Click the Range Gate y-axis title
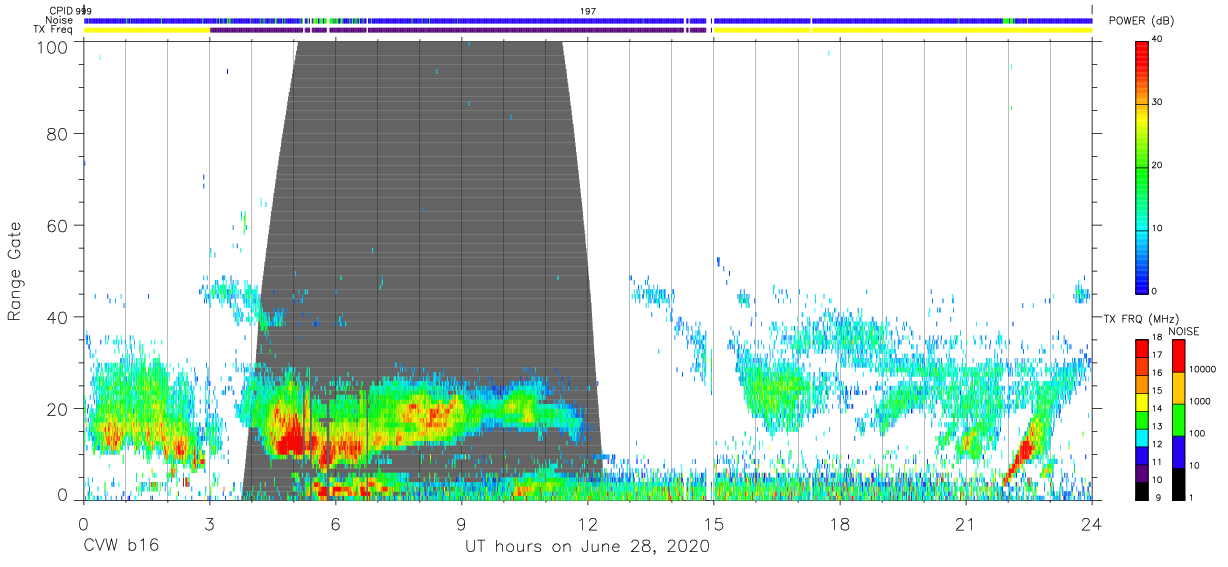The height and width of the screenshot is (567, 1228). click(16, 270)
